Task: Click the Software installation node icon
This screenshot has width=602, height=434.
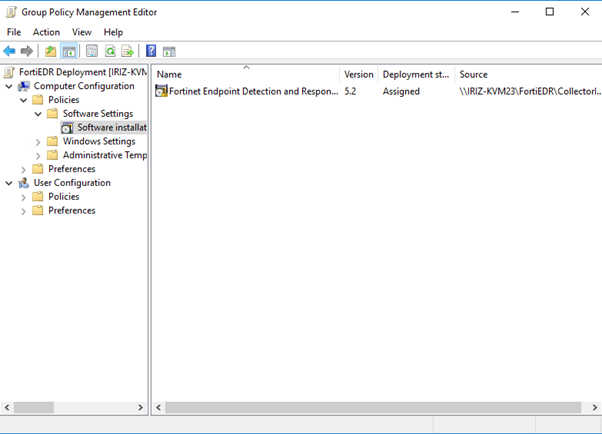Action: pyautogui.click(x=67, y=128)
